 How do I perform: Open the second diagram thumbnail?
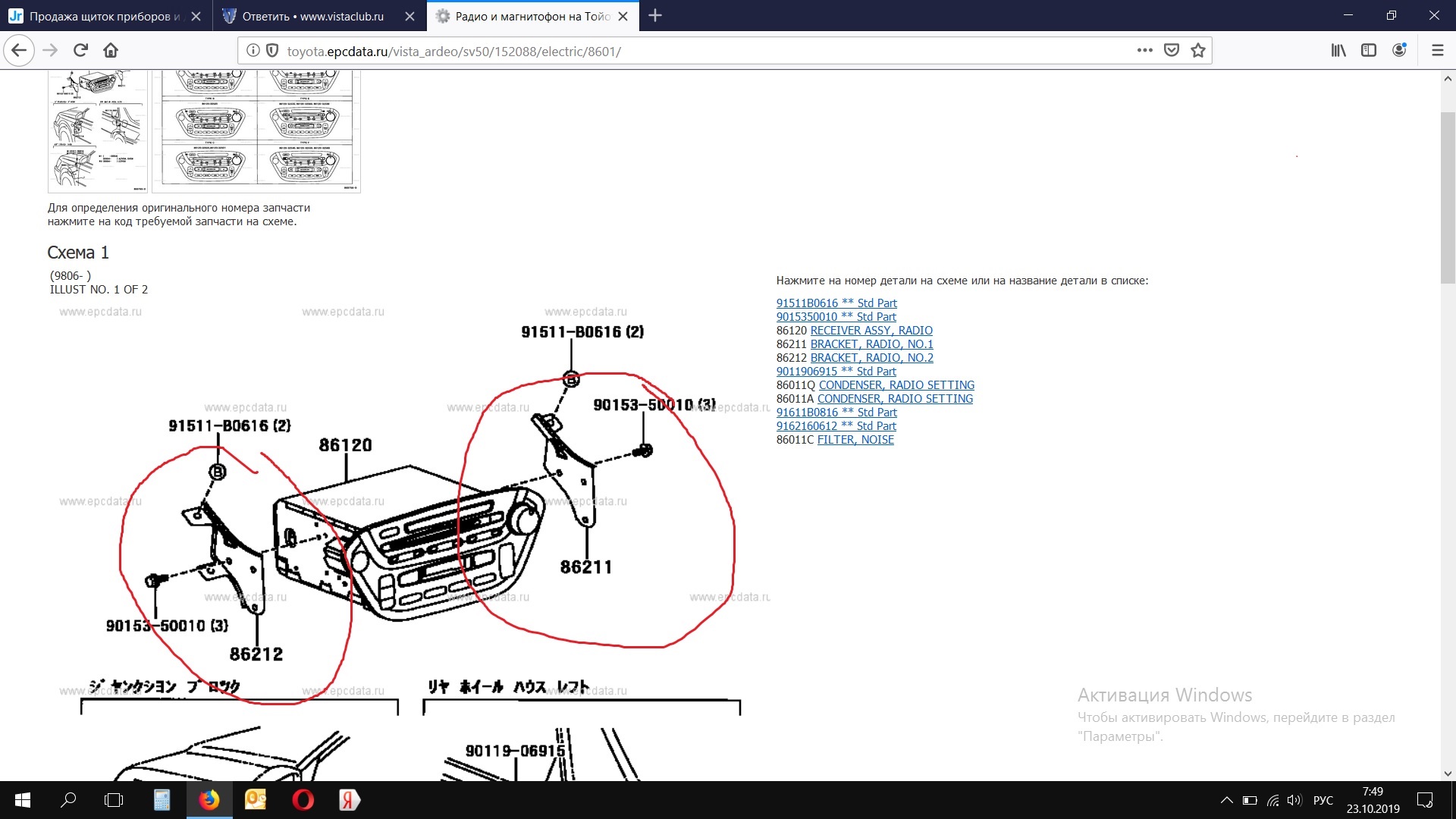(x=256, y=130)
